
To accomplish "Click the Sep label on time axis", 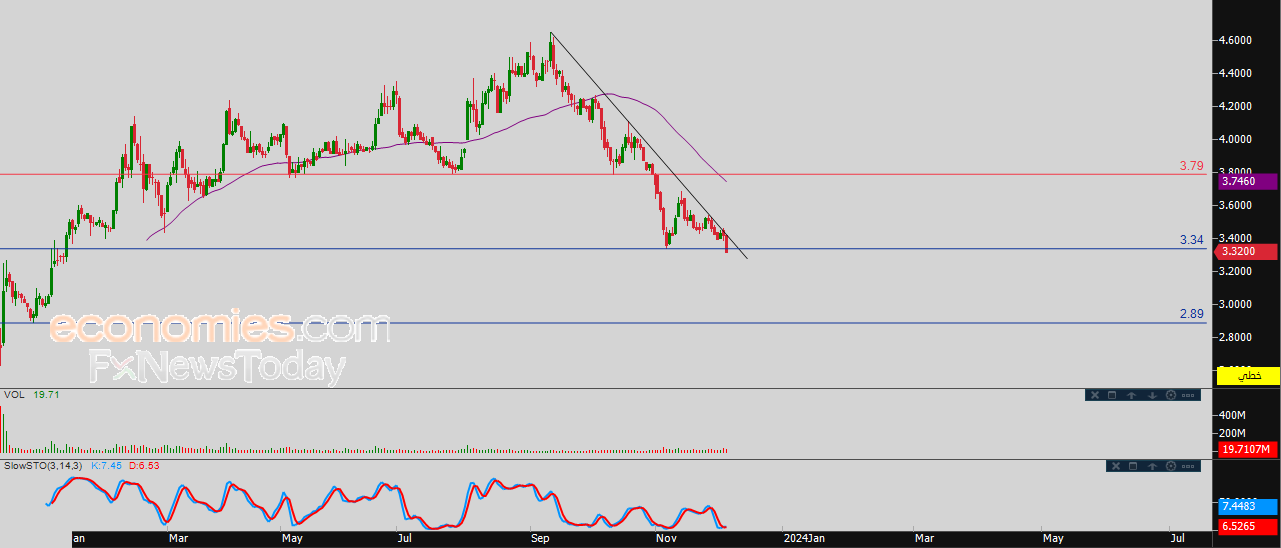I will (x=541, y=539).
